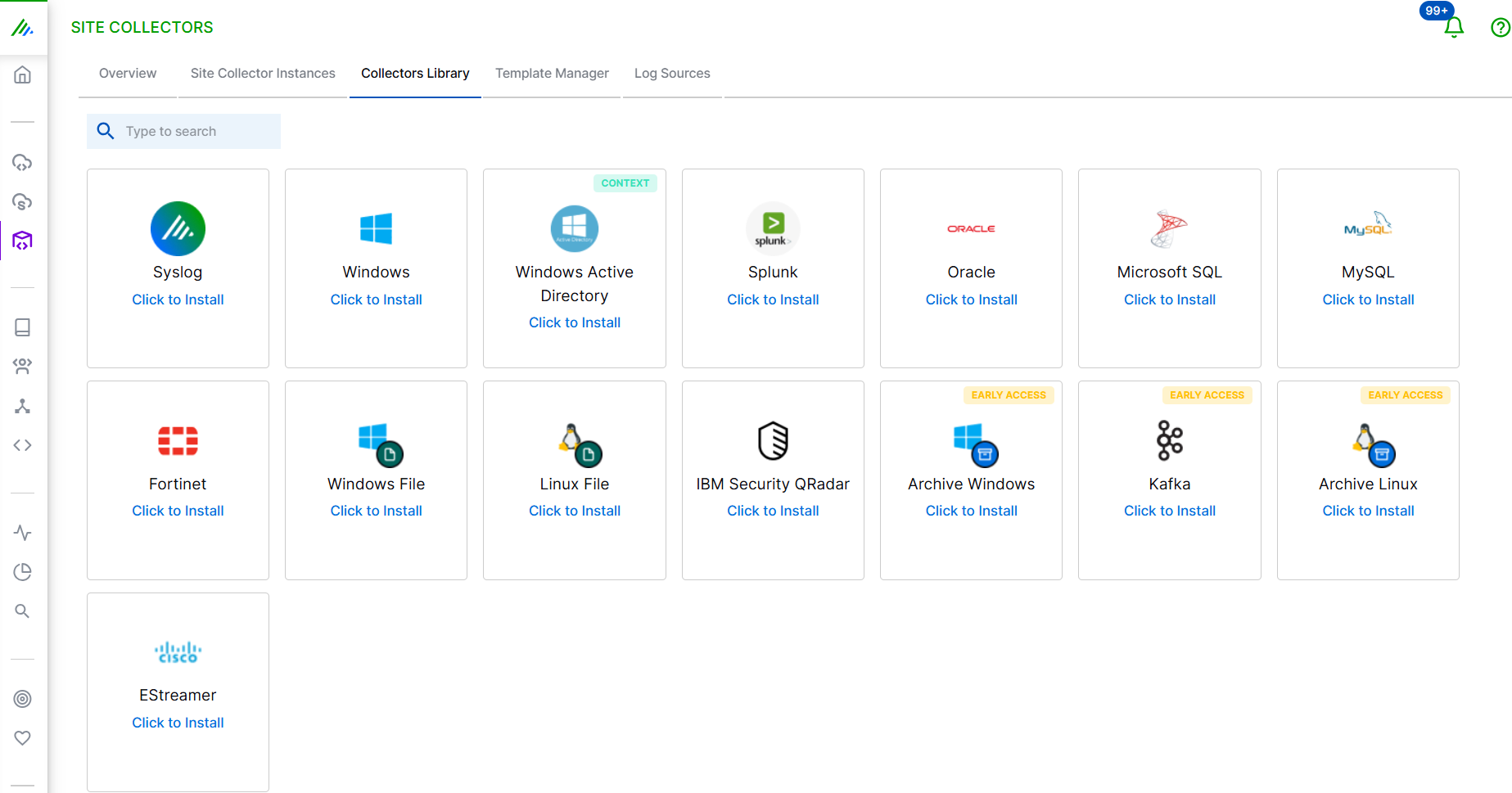Click the "EStreamer" card title

click(x=178, y=695)
